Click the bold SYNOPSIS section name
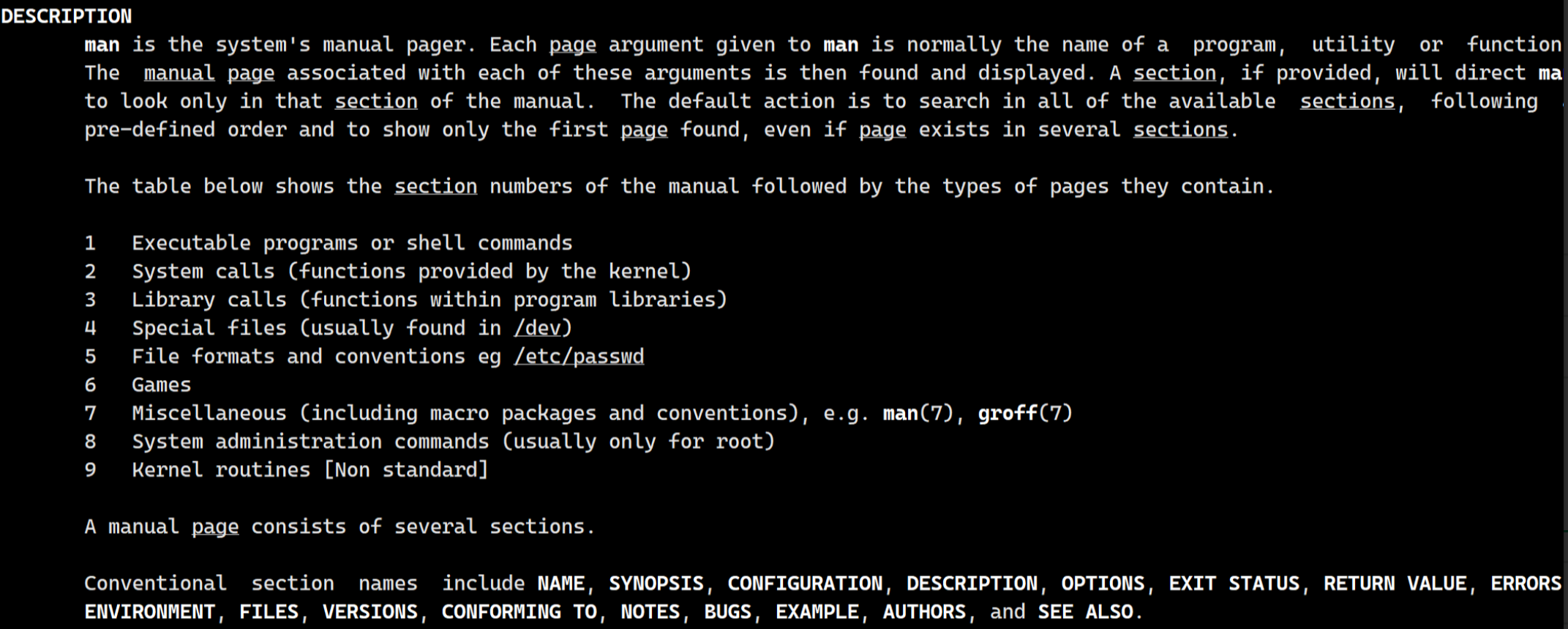 [x=656, y=584]
